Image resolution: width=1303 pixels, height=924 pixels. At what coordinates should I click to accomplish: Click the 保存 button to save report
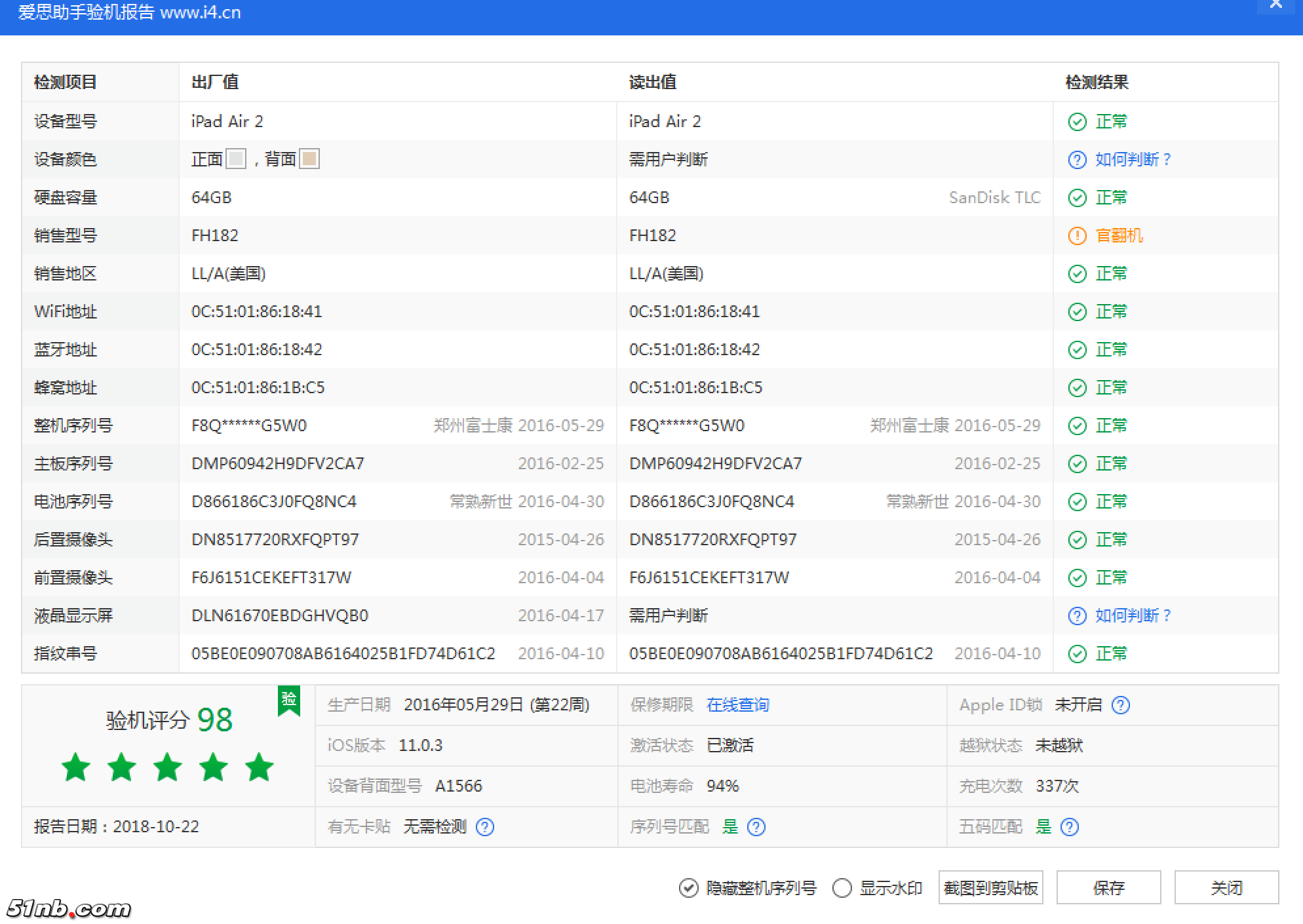click(x=1108, y=888)
